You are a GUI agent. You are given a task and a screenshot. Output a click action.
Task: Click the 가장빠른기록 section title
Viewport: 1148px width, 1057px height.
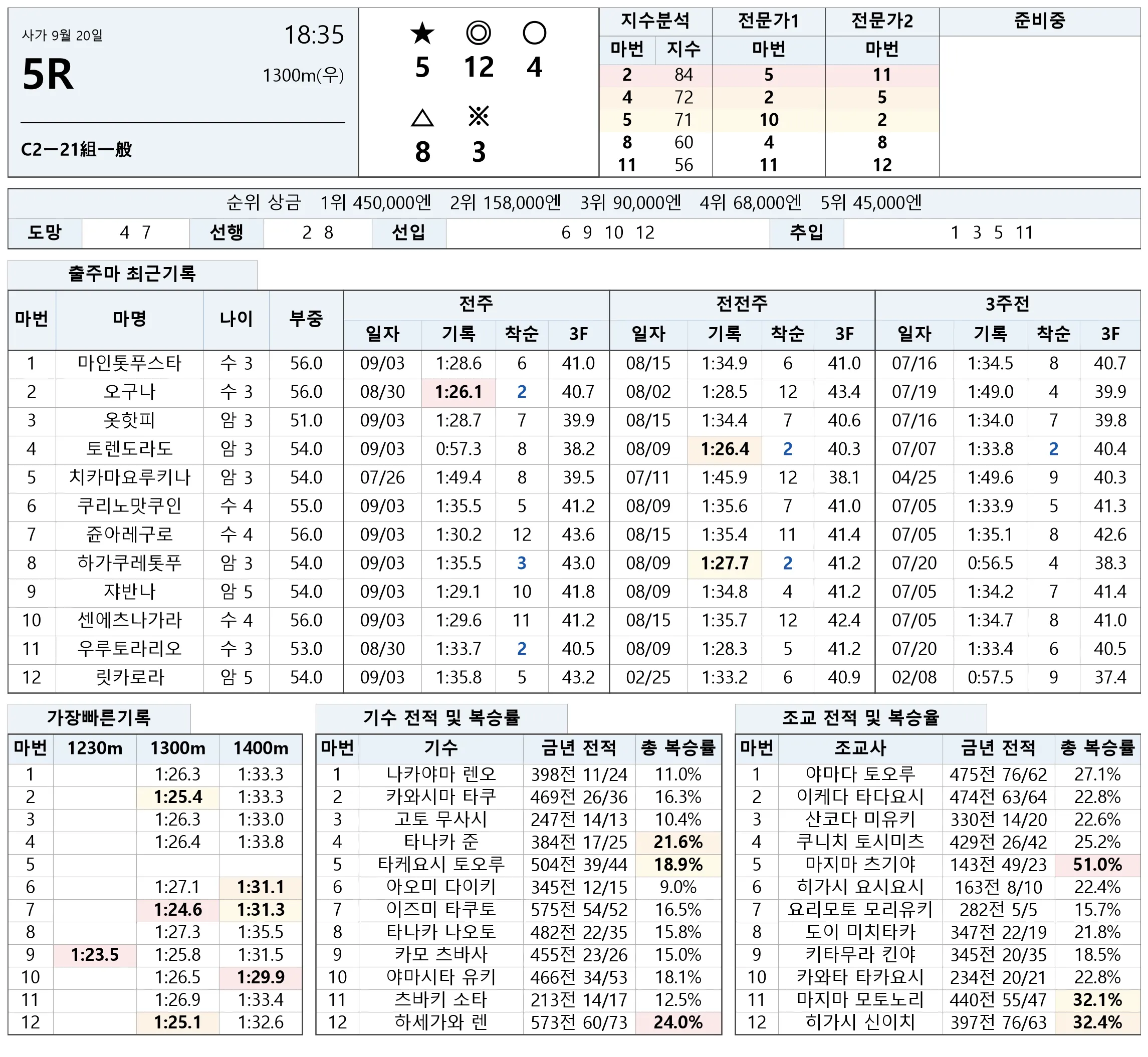[x=99, y=717]
